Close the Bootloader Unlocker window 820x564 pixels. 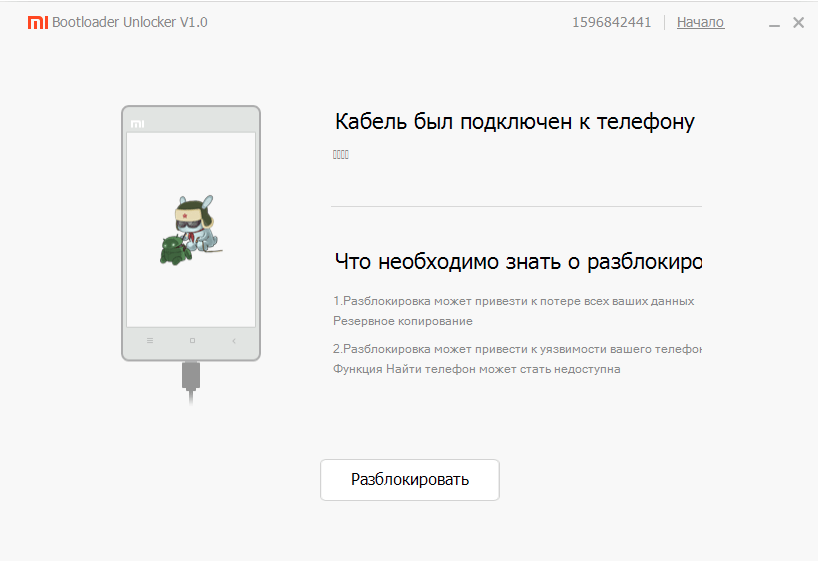pyautogui.click(x=798, y=22)
